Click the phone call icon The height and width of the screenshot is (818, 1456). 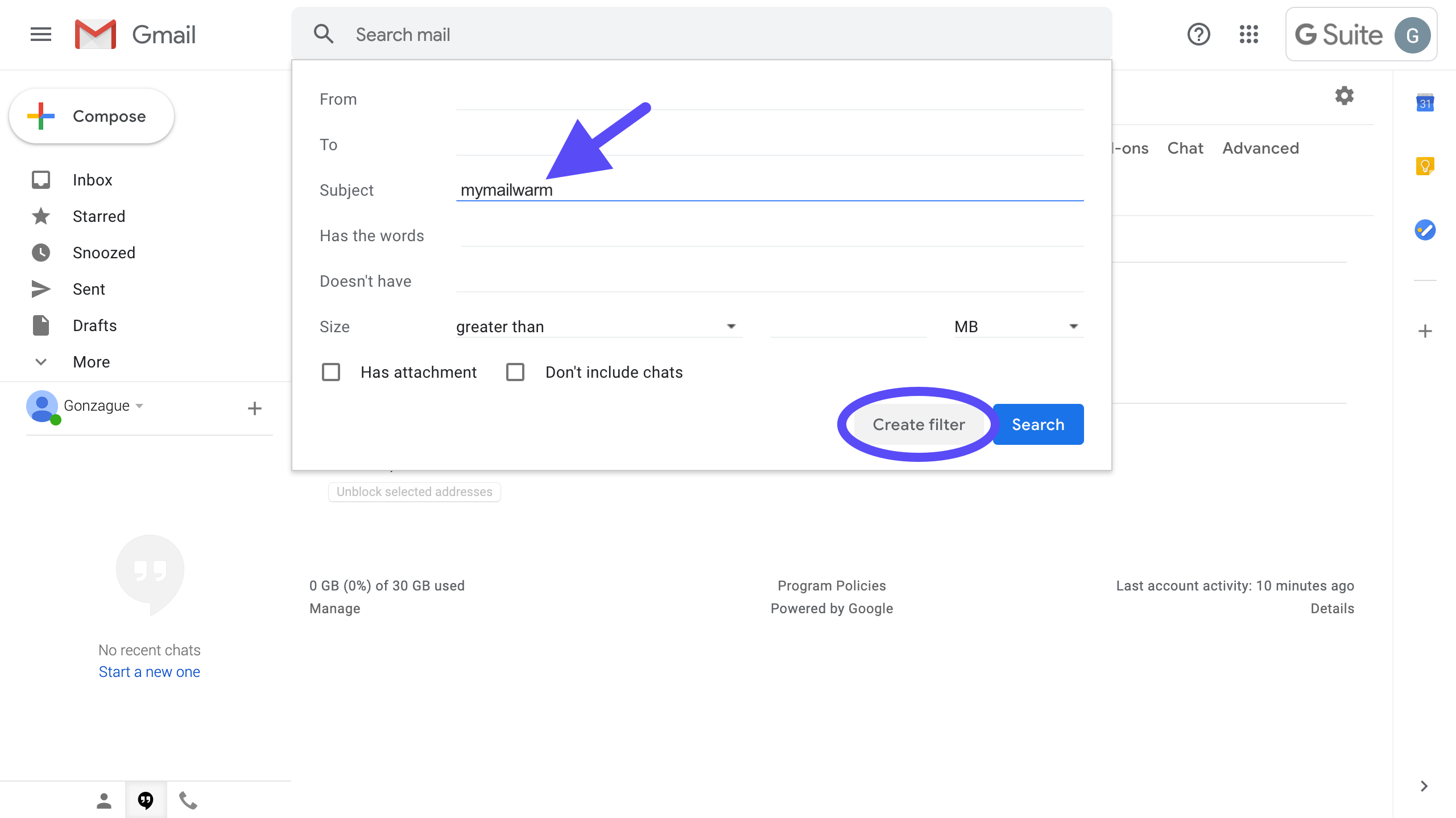(x=188, y=800)
